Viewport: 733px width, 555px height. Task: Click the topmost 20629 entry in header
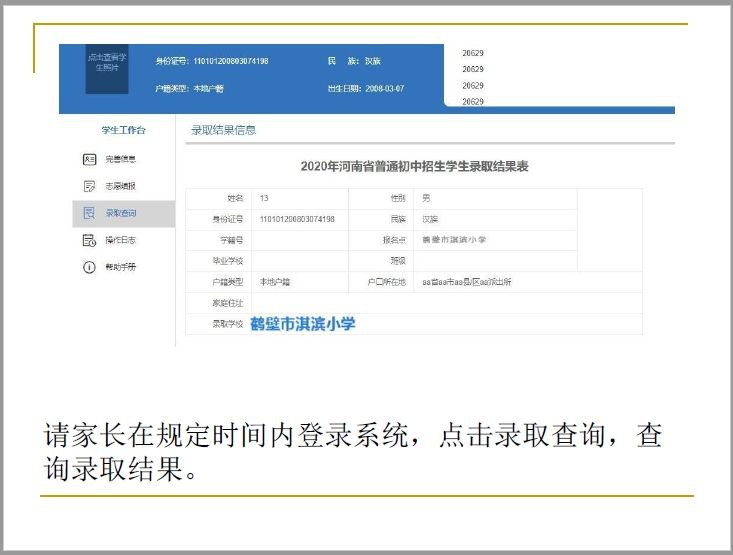tap(473, 53)
